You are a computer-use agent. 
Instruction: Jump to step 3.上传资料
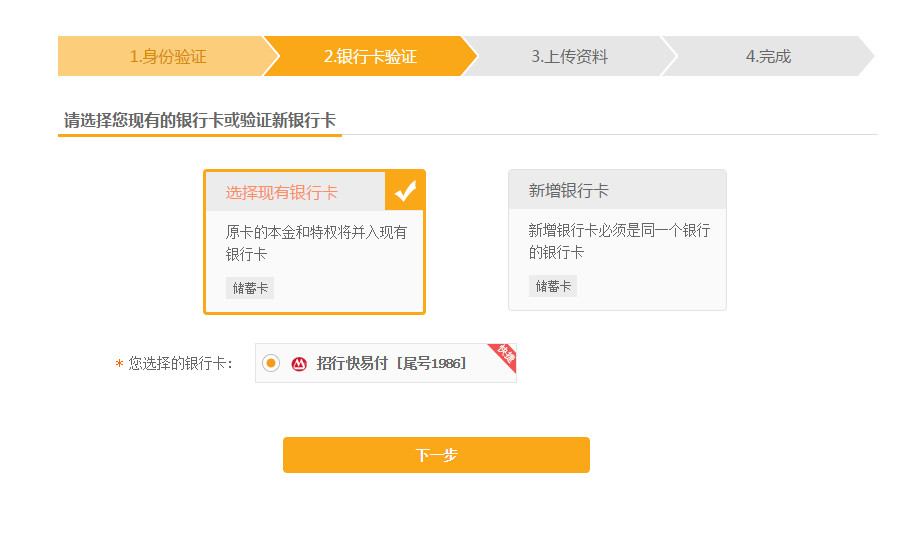point(570,56)
